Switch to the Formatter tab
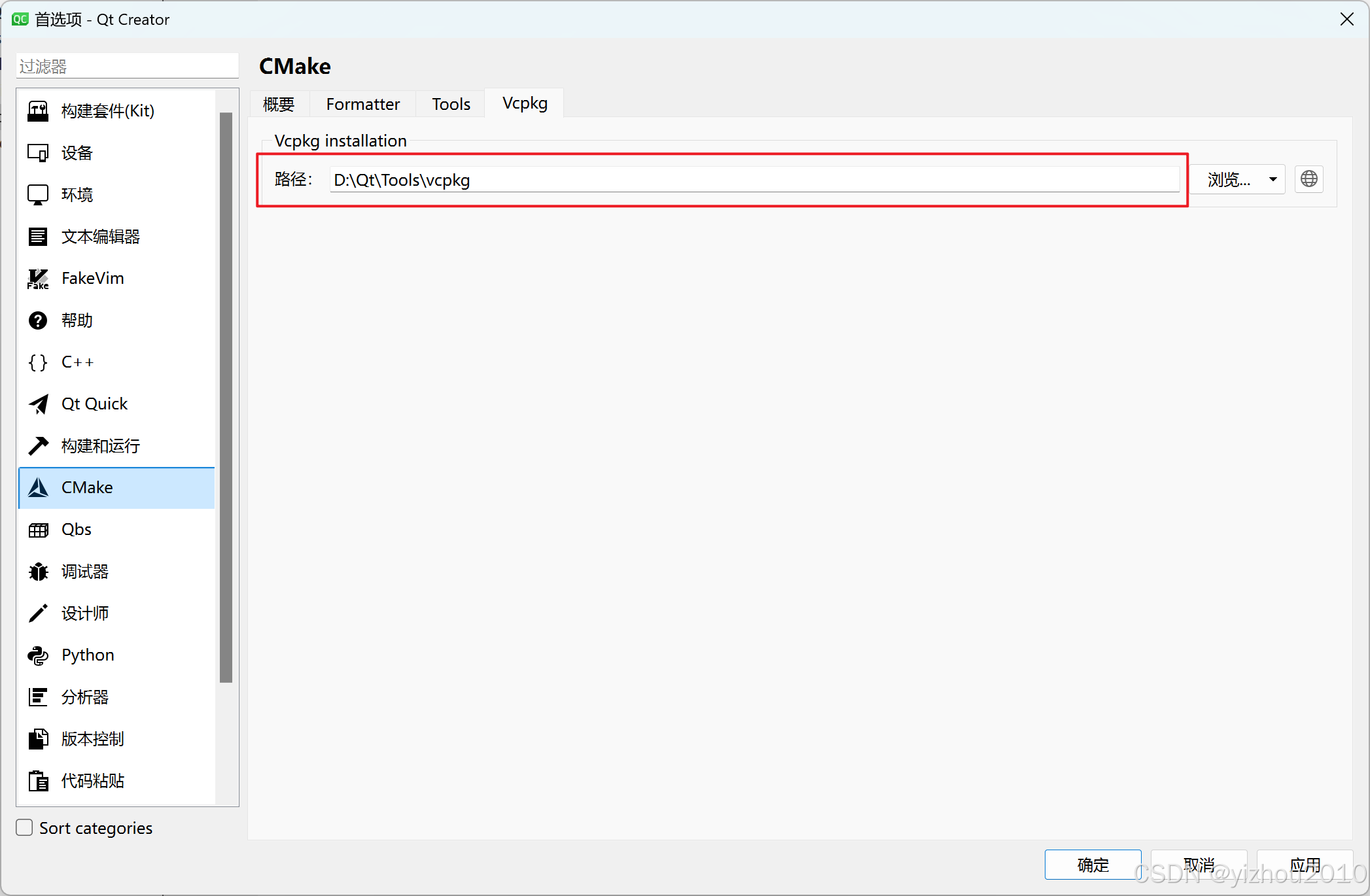This screenshot has height=896, width=1370. pyautogui.click(x=363, y=104)
